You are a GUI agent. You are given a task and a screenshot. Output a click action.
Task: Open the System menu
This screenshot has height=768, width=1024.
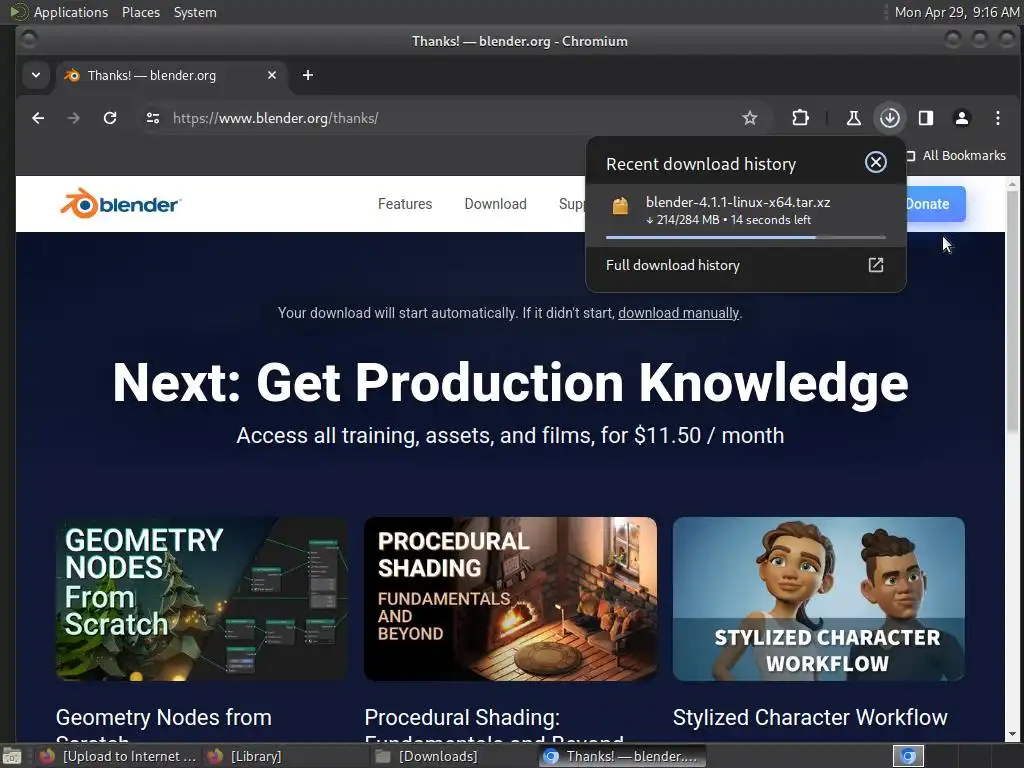click(x=195, y=12)
